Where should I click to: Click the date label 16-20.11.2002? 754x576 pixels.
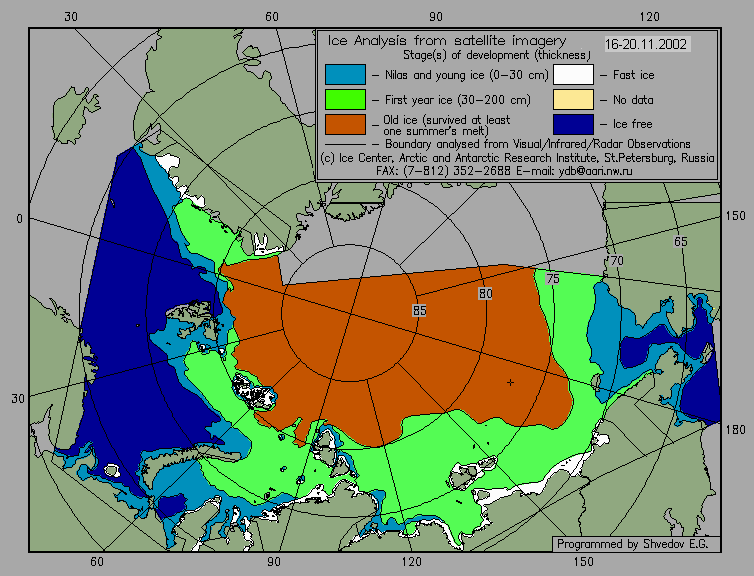(646, 44)
